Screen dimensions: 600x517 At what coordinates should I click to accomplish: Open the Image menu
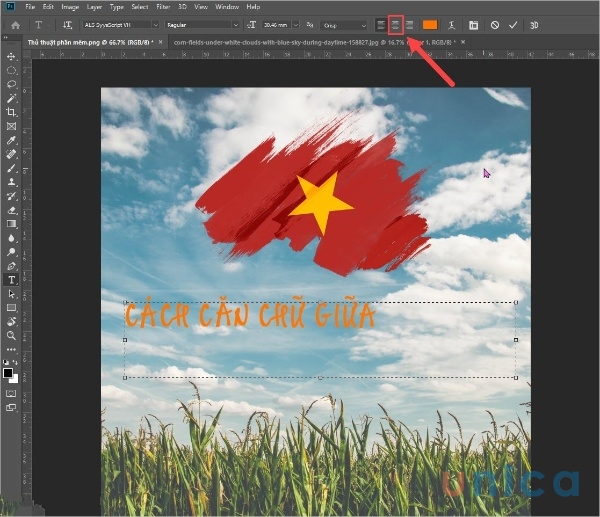(70, 7)
